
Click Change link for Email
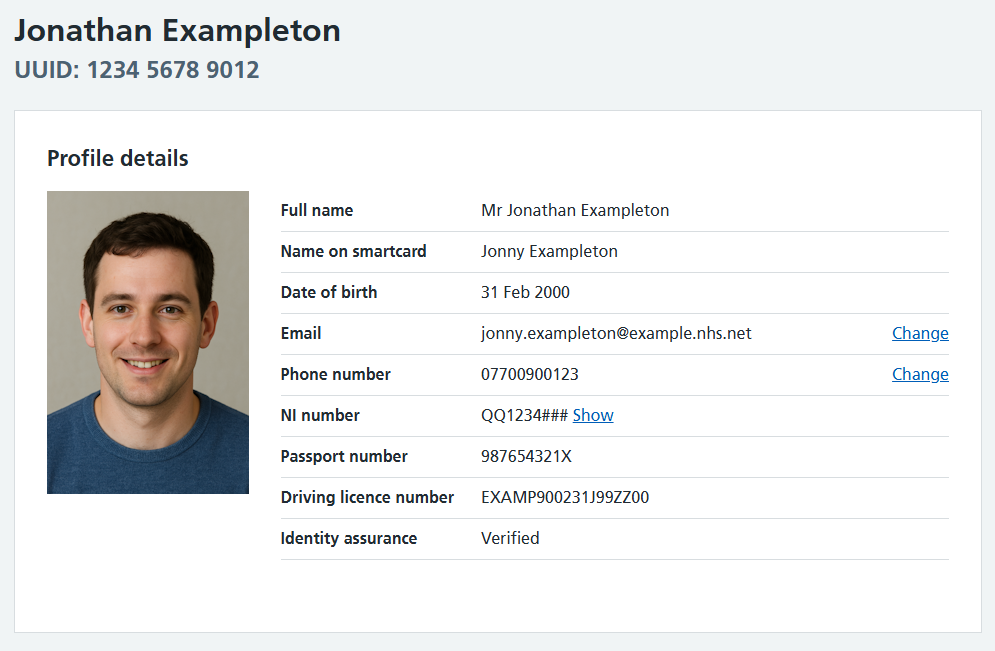920,333
